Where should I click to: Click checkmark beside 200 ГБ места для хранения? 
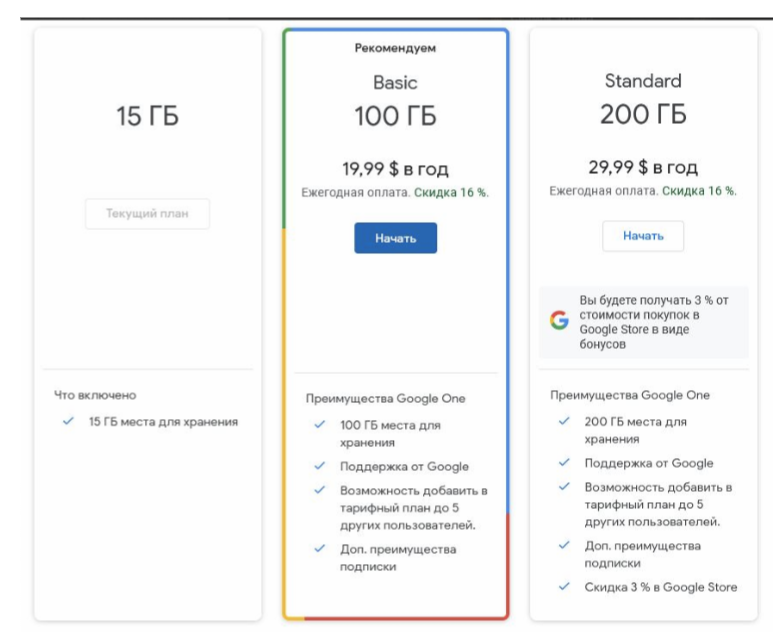coord(564,421)
